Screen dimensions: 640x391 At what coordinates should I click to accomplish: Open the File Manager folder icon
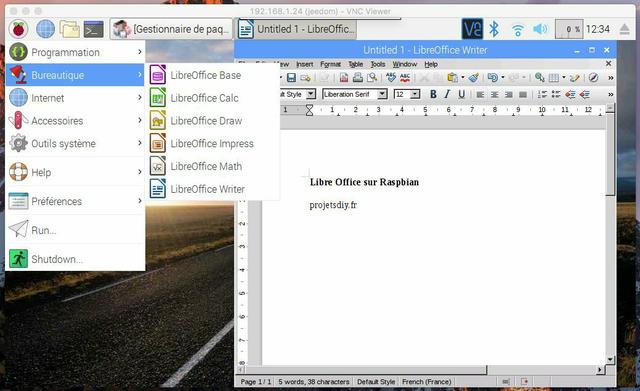[70, 29]
